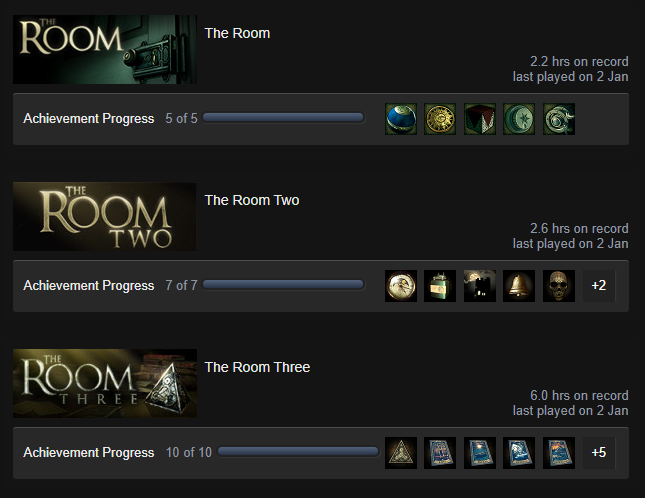
Task: Click the red cube achievement icon
Action: point(480,119)
